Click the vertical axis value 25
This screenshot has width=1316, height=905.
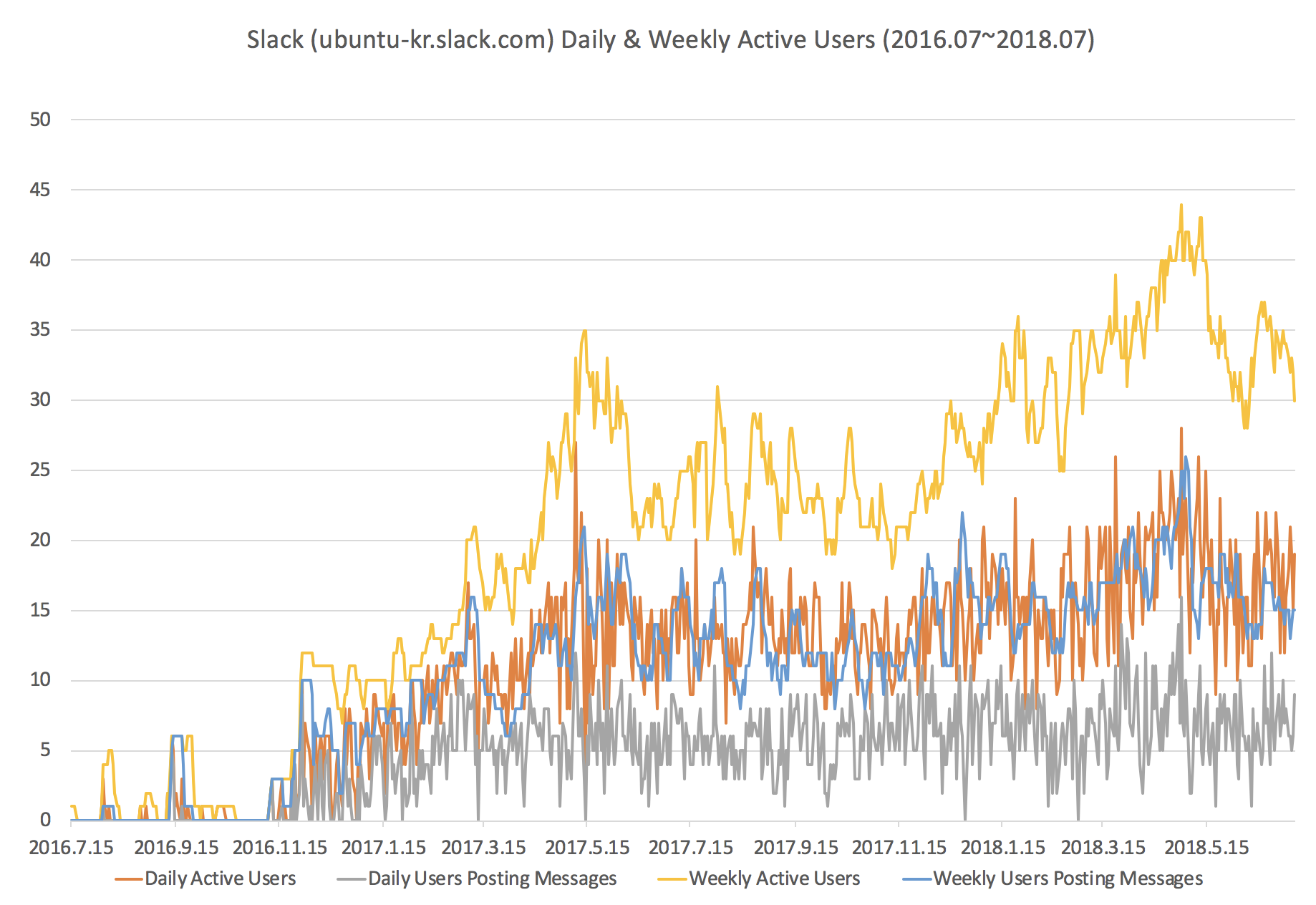tap(41, 471)
